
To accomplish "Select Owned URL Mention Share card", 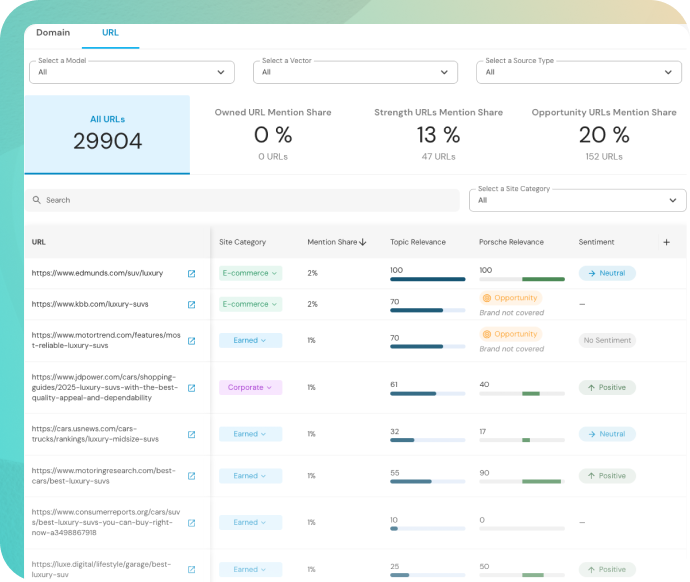I will (273, 134).
